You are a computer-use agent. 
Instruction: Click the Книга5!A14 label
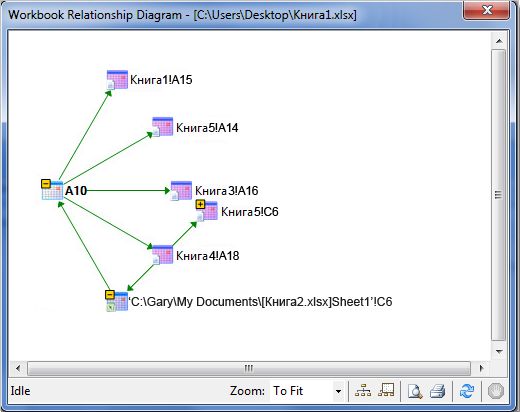click(207, 128)
